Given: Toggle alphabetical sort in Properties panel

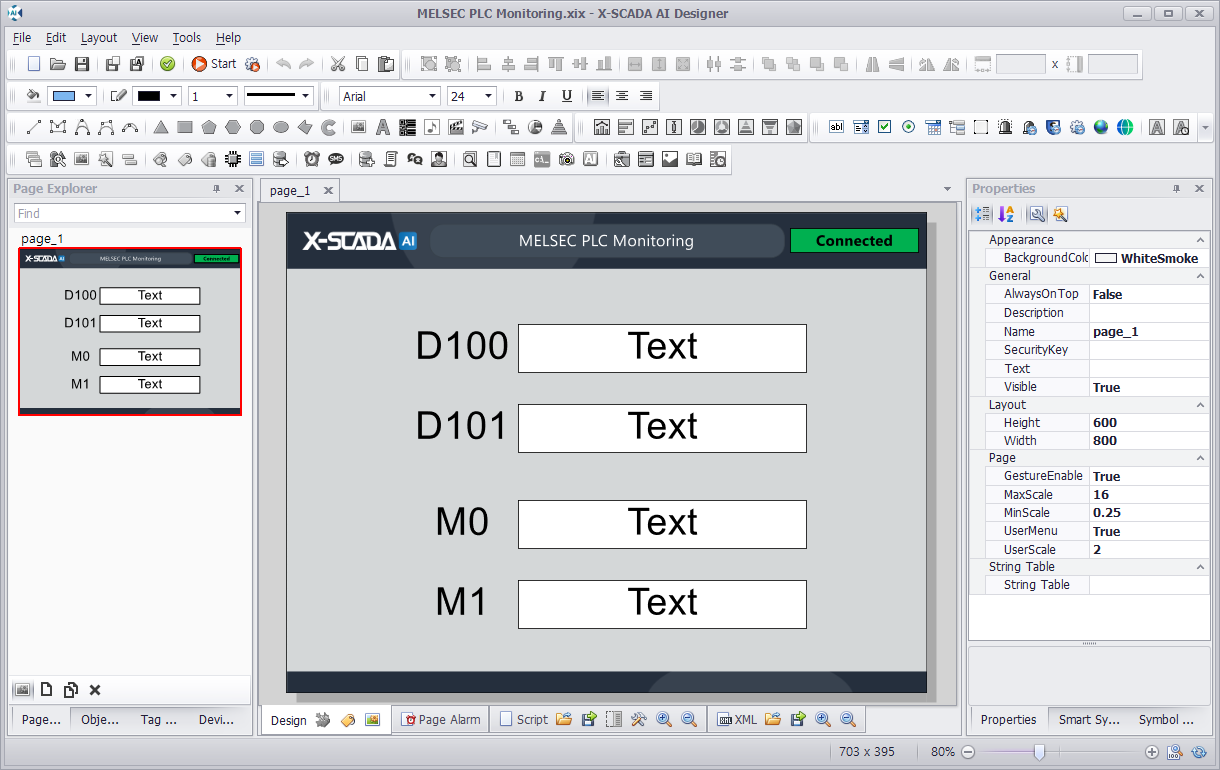Looking at the screenshot, I should [x=1006, y=214].
